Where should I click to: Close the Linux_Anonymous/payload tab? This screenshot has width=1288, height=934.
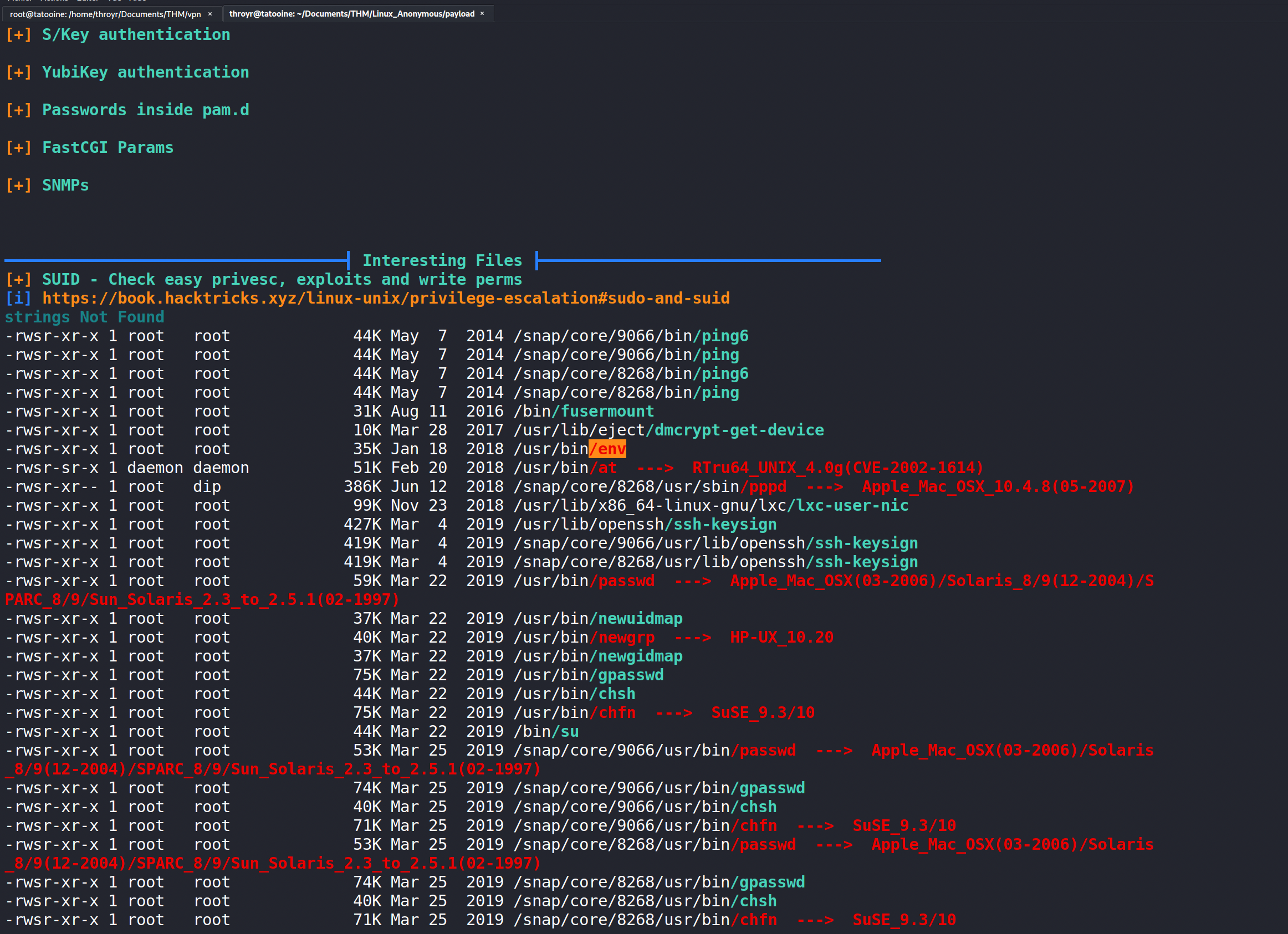482,14
